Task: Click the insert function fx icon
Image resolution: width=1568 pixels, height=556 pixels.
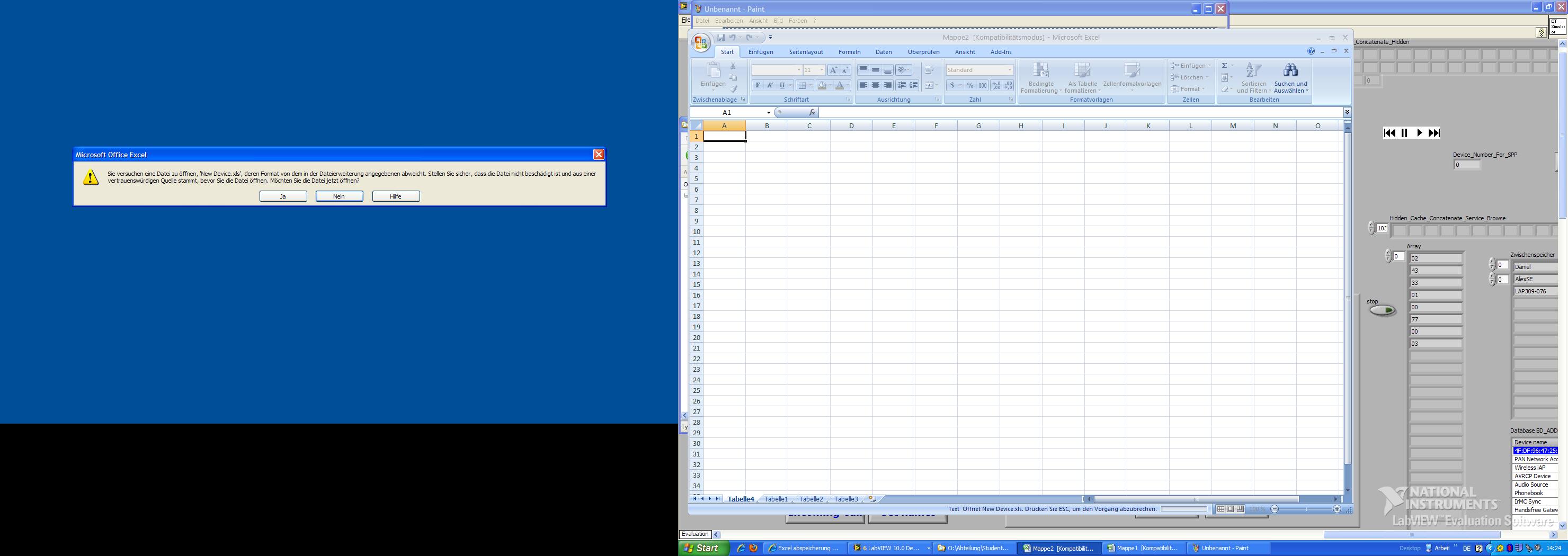Action: point(812,113)
